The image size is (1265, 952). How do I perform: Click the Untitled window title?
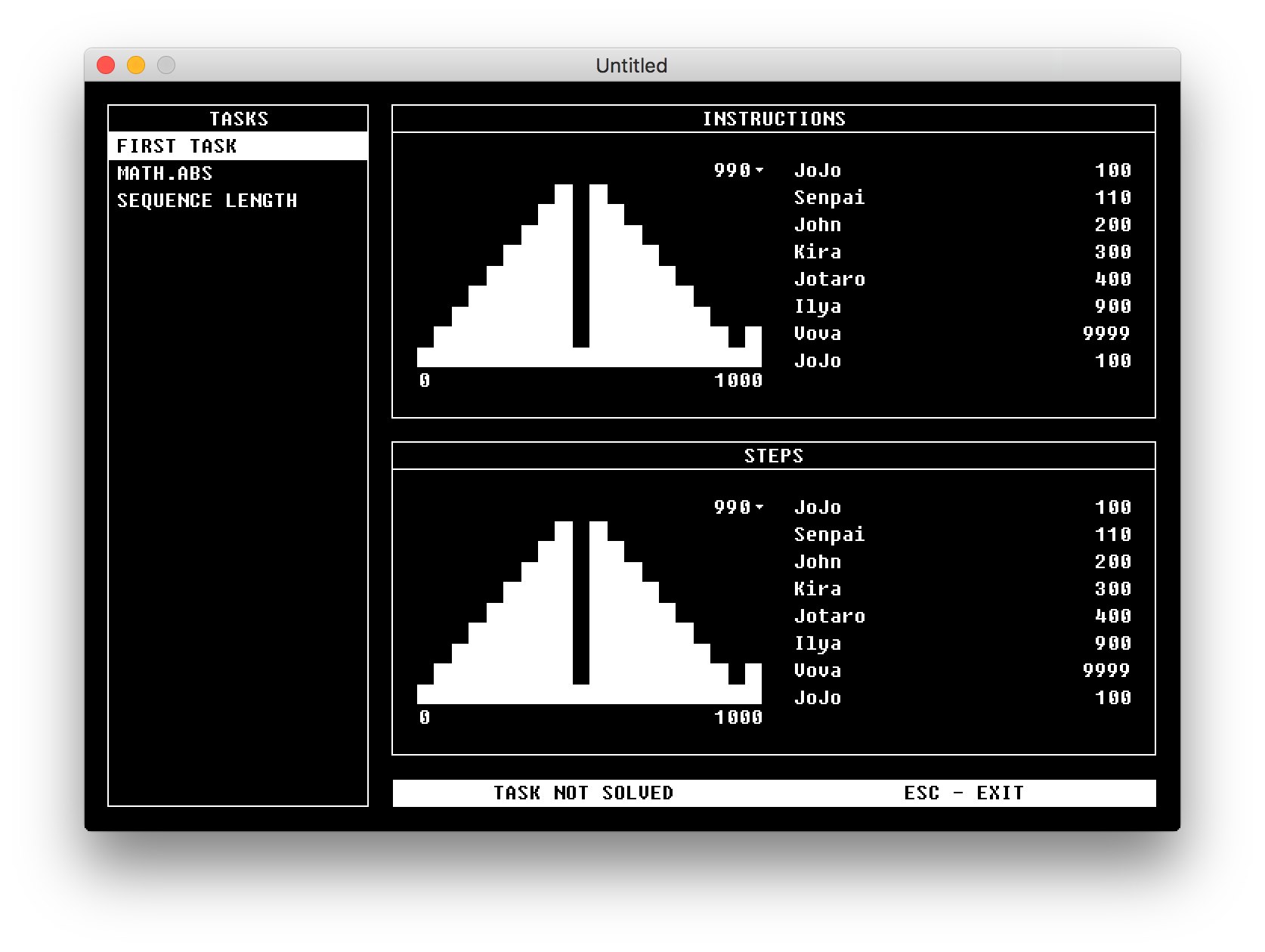point(632,65)
